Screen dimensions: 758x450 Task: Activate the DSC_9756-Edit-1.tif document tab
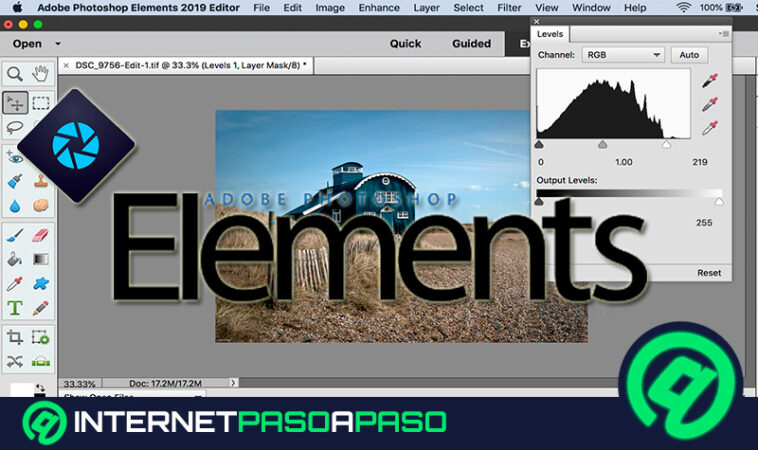pyautogui.click(x=188, y=65)
